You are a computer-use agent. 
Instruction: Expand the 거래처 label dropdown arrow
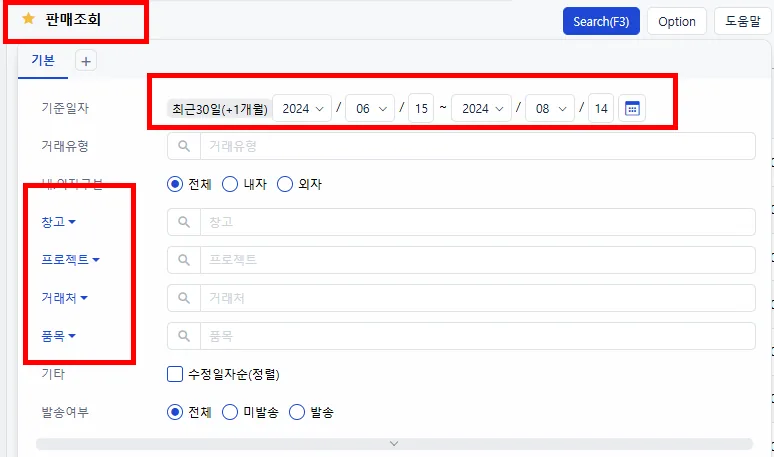[84, 298]
